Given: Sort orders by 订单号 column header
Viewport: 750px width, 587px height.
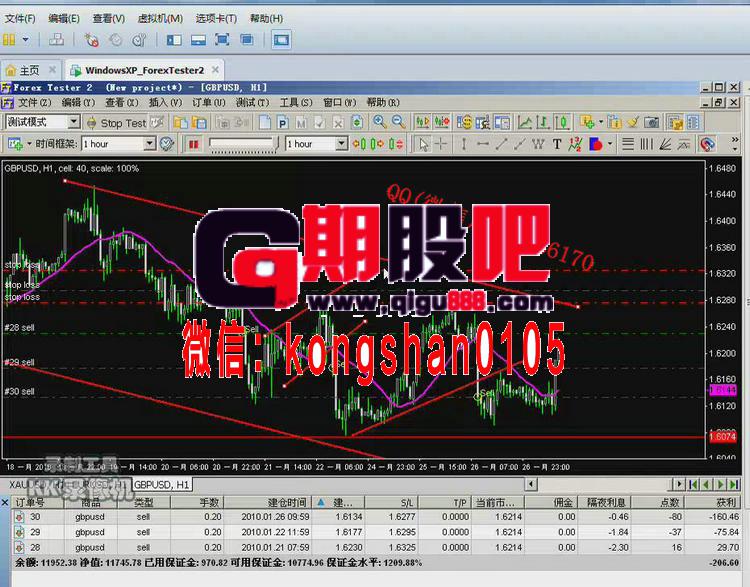Looking at the screenshot, I should click(x=38, y=502).
